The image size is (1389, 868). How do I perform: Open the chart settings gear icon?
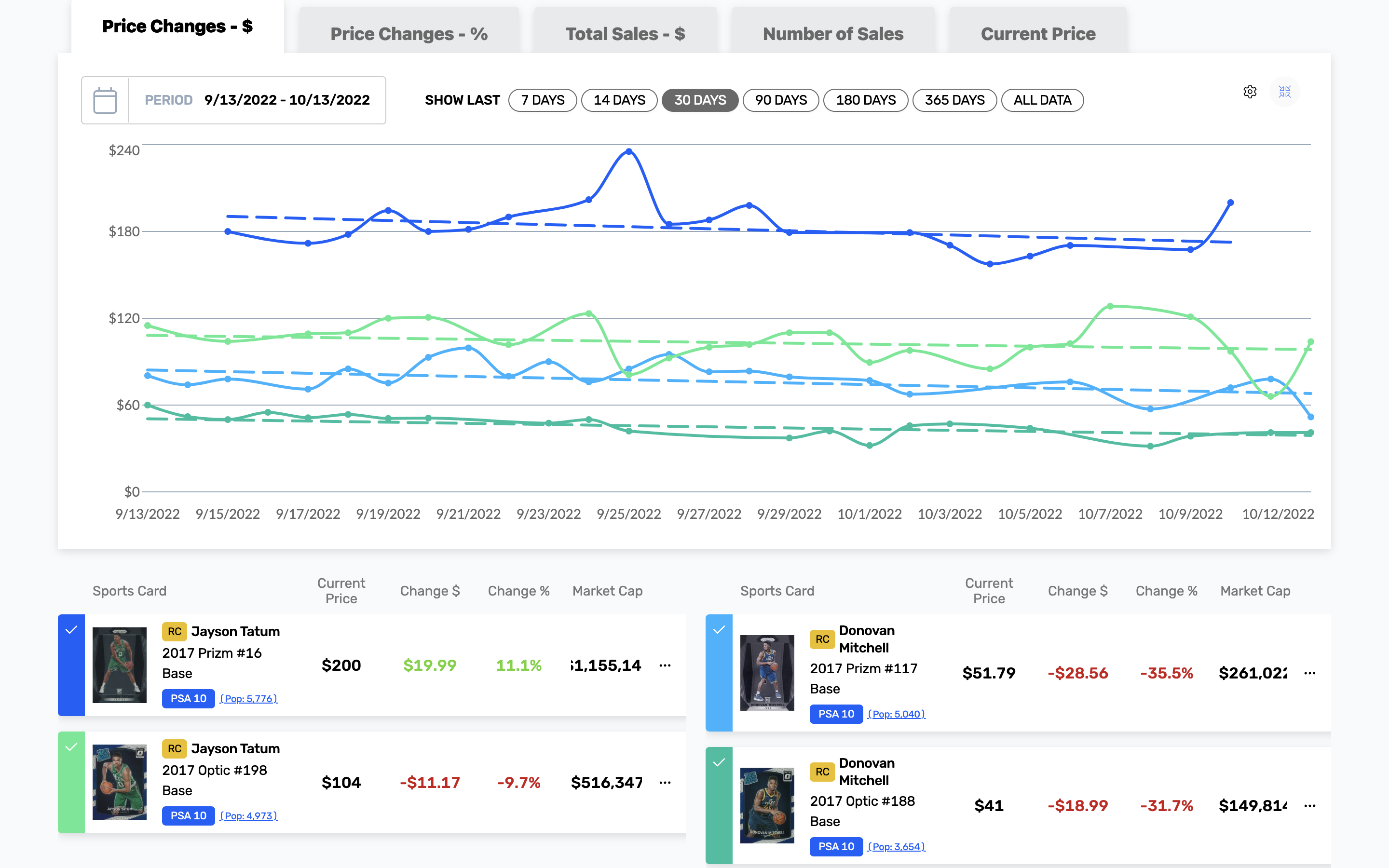(1250, 92)
